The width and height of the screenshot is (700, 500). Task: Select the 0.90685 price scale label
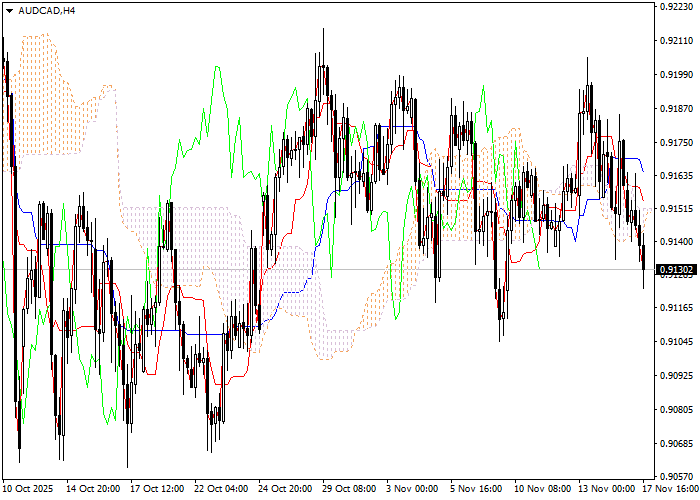[677, 443]
